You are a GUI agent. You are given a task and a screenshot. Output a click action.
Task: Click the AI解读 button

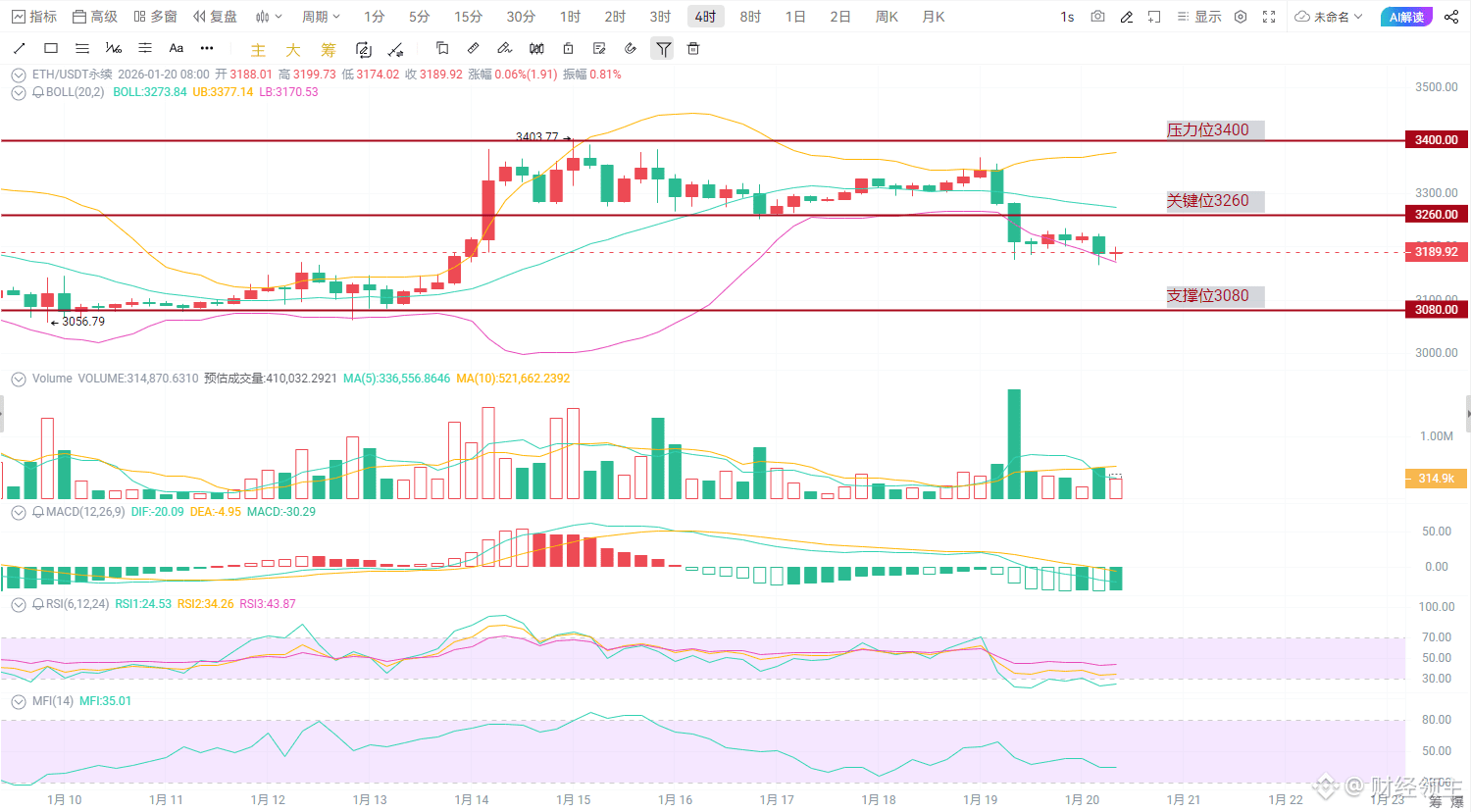click(x=1406, y=17)
